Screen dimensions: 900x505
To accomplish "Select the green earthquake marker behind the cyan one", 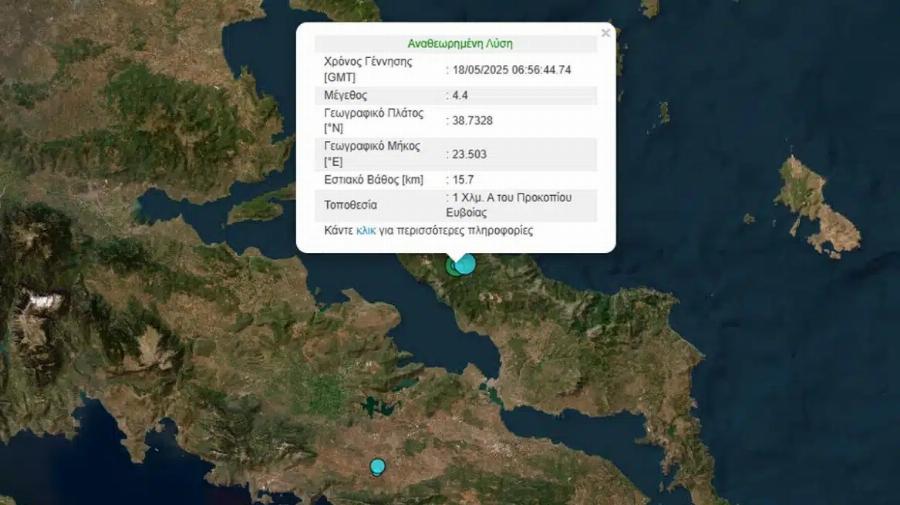I will (x=452, y=267).
